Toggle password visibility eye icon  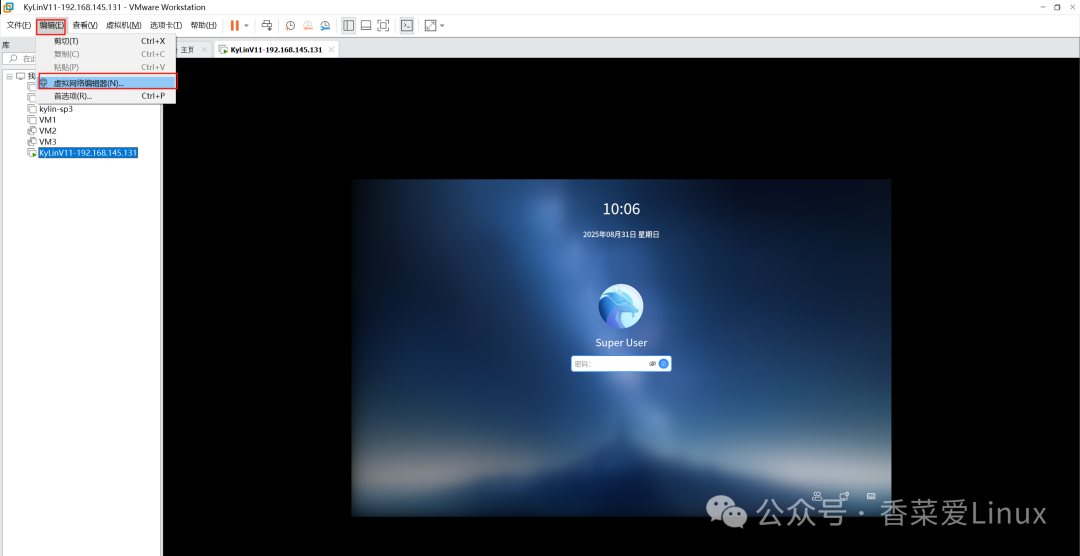click(x=652, y=364)
